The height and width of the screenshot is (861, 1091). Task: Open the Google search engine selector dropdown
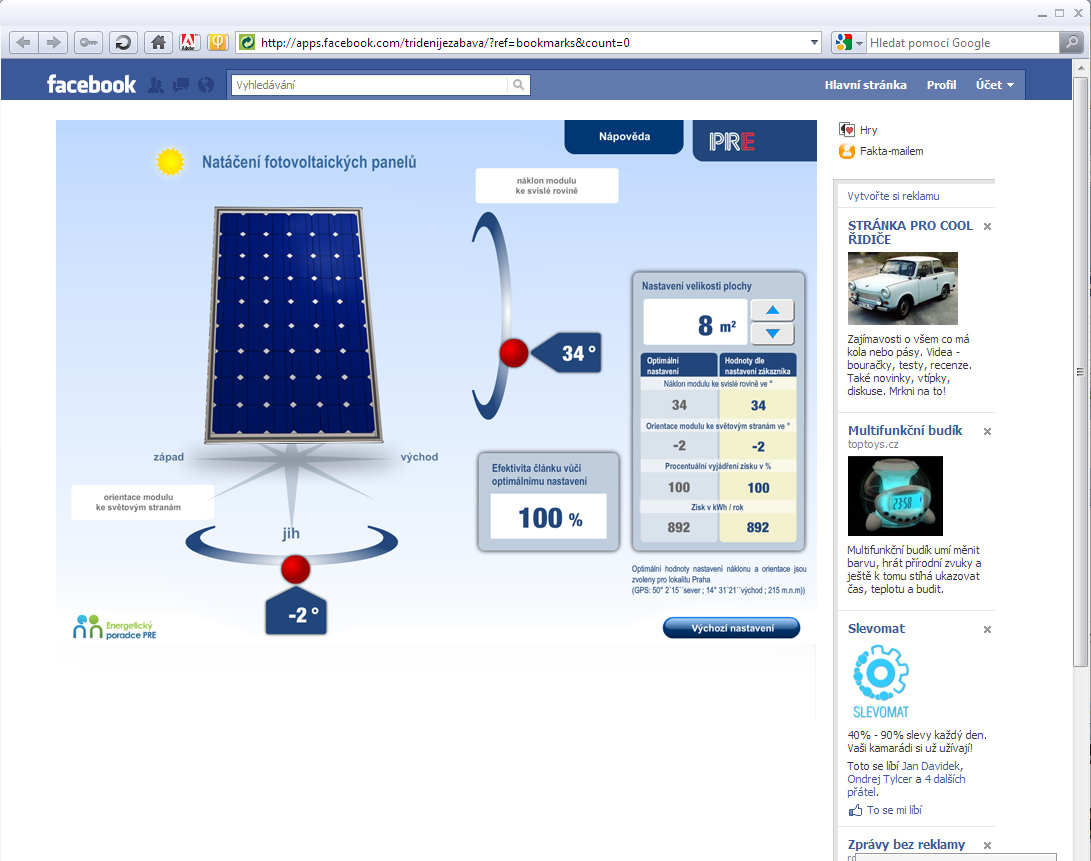click(x=848, y=43)
